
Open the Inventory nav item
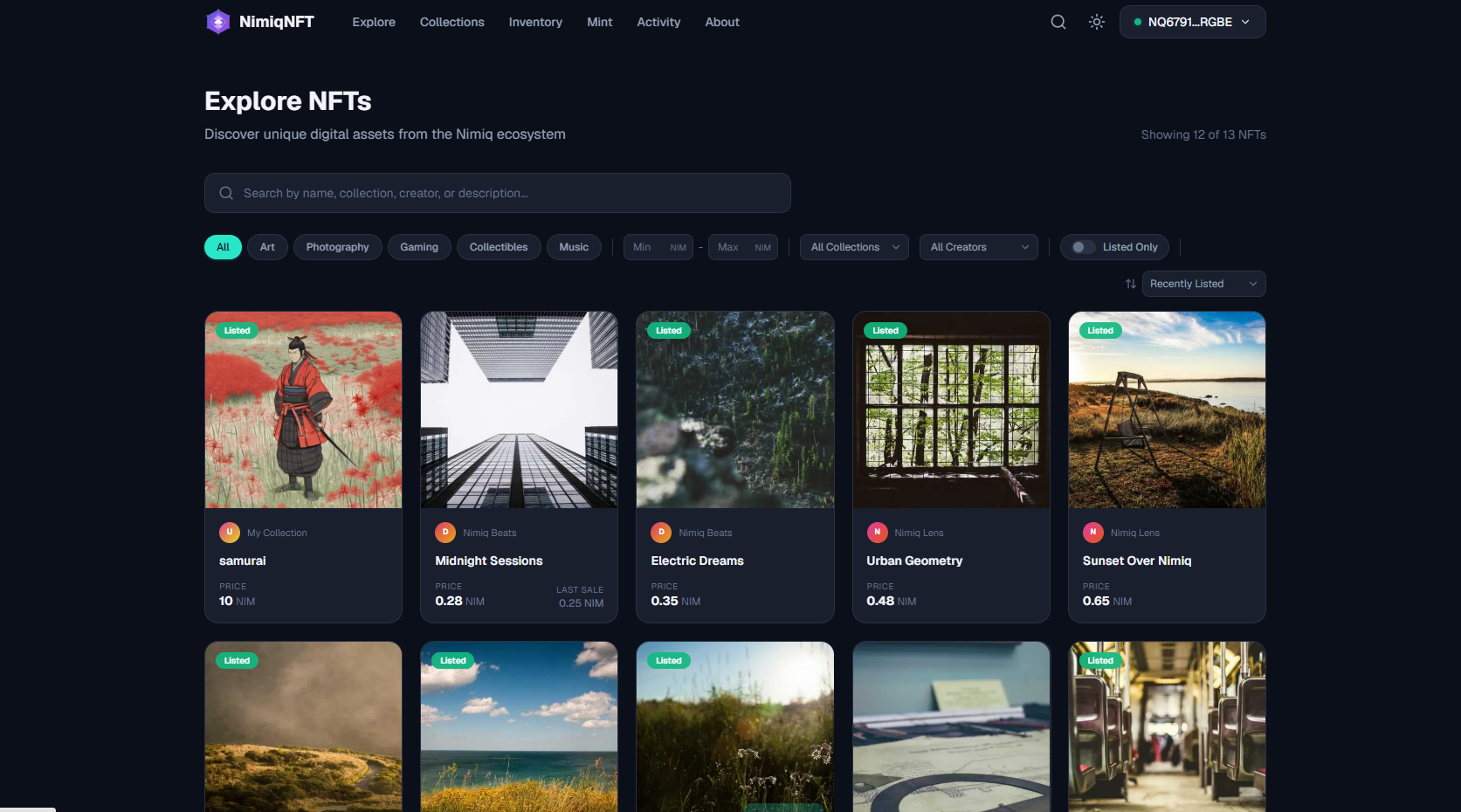[x=535, y=22]
